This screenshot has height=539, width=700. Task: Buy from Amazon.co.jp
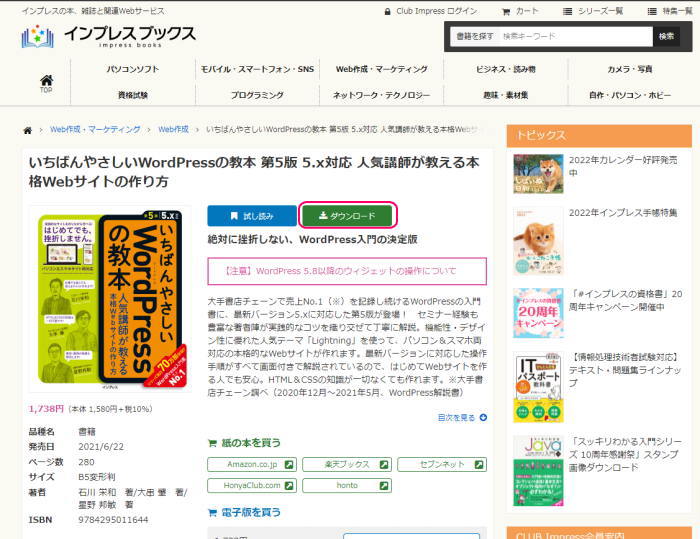[x=252, y=464]
